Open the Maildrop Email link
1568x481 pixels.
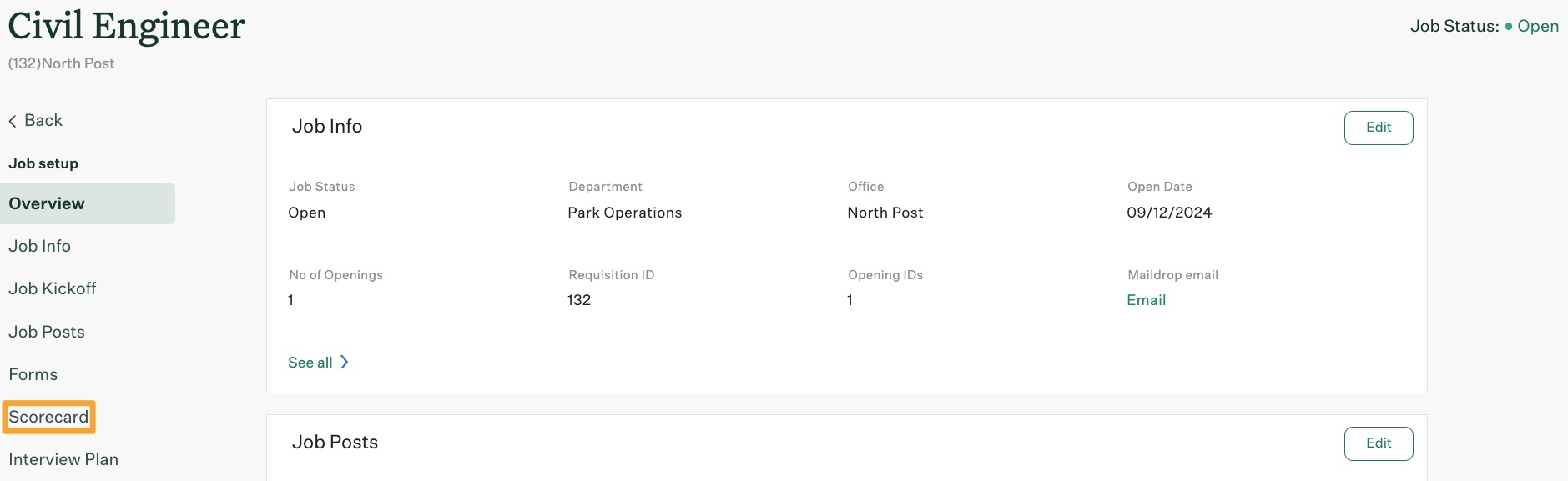[x=1146, y=300]
